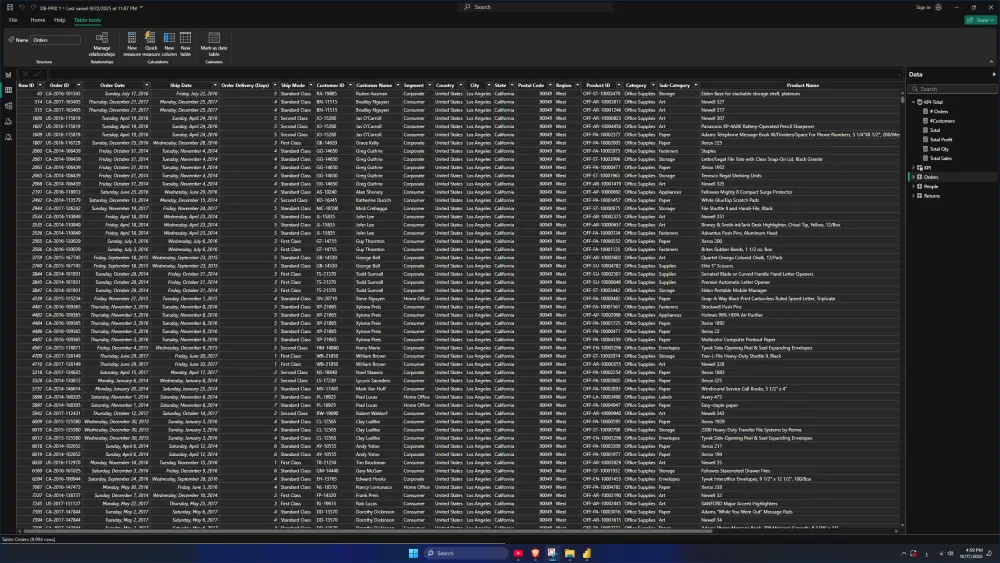The width and height of the screenshot is (1000, 563).
Task: Open the Order ID column filter dropdown
Action: (x=78, y=85)
